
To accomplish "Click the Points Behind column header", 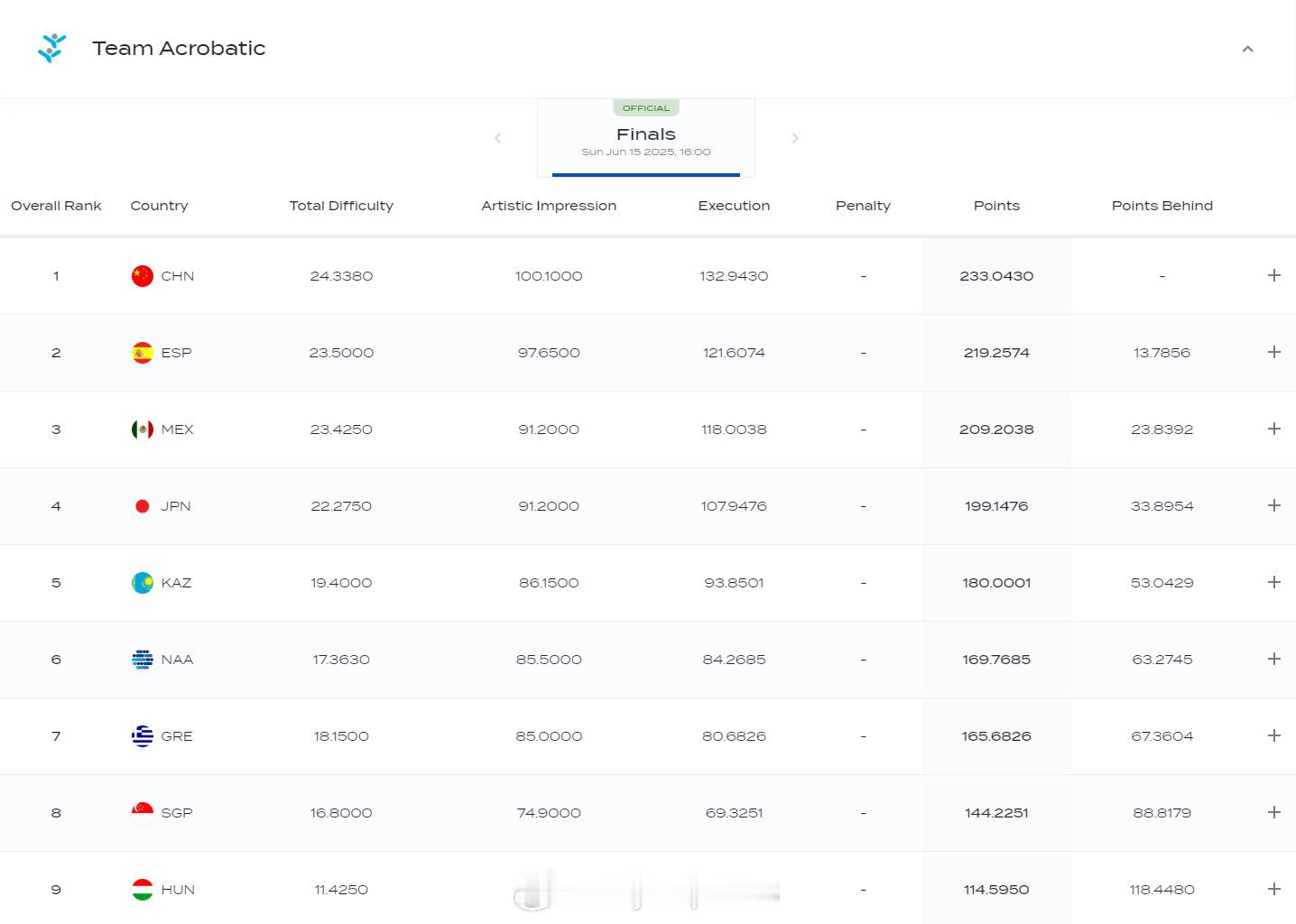I will [x=1162, y=206].
